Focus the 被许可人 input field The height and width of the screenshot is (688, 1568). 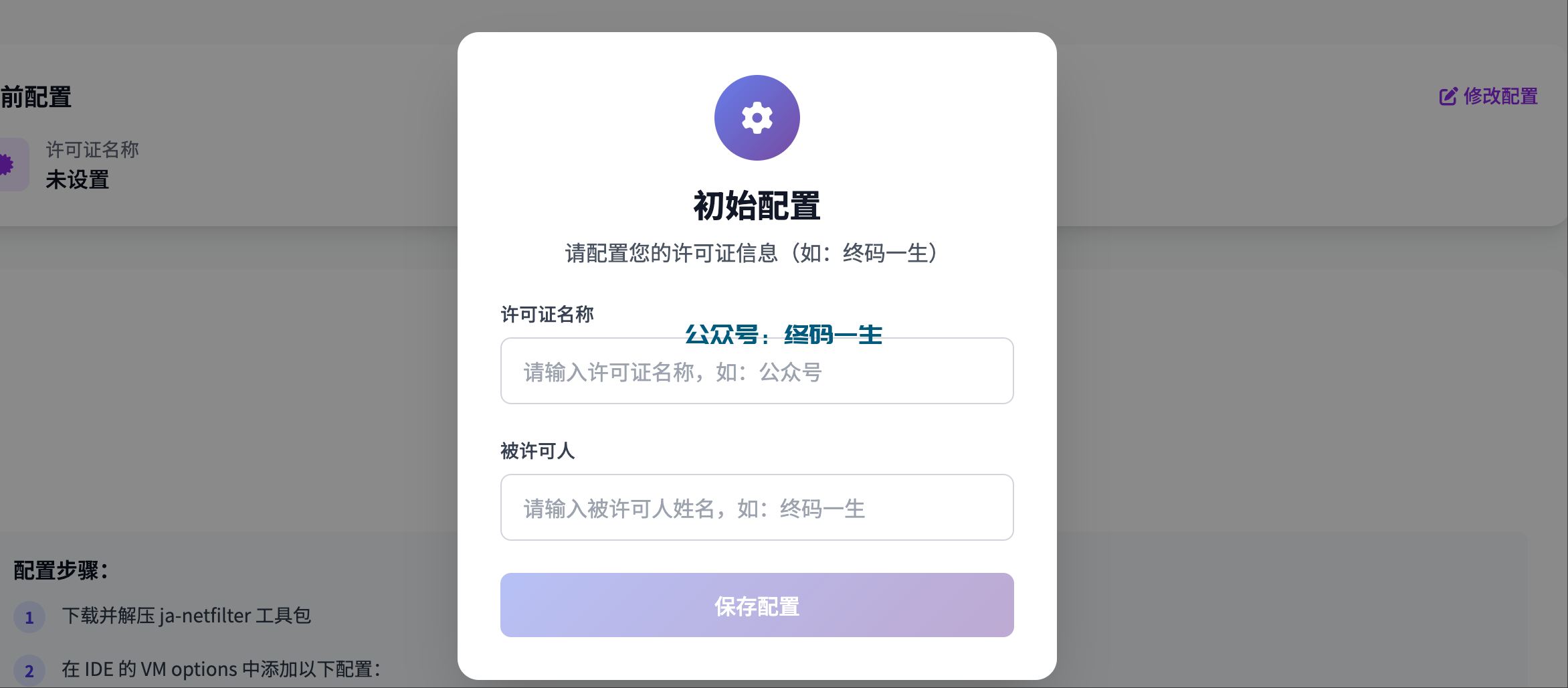(x=757, y=507)
